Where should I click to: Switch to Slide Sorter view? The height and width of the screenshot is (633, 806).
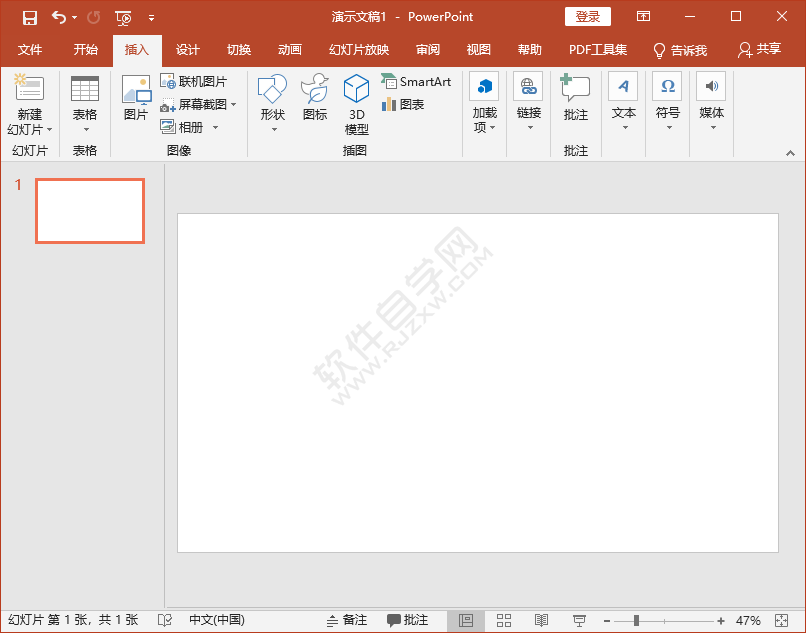click(x=503, y=619)
